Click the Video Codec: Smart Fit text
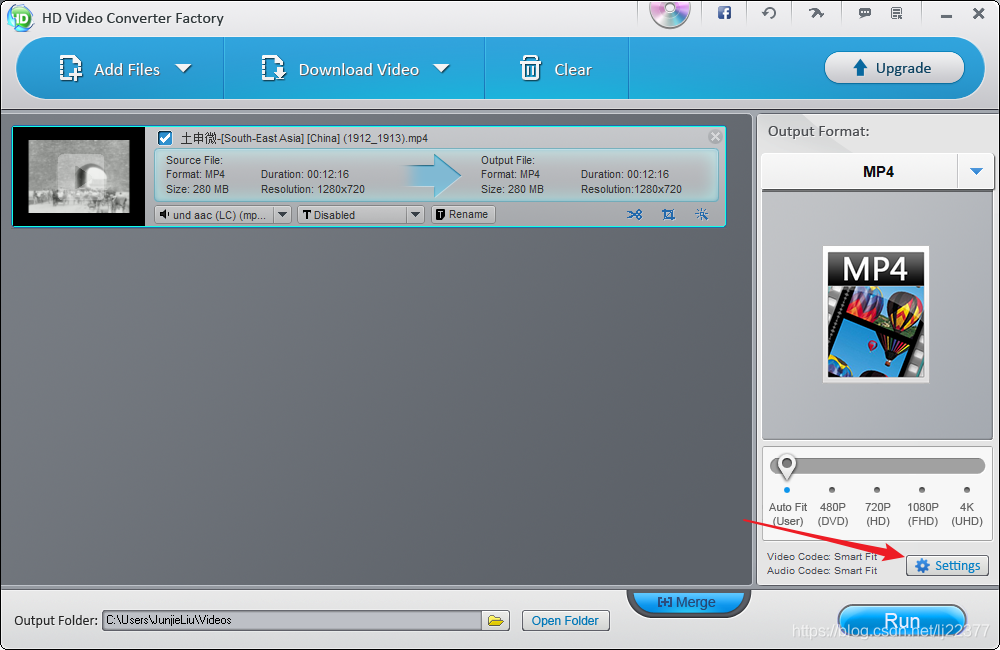The height and width of the screenshot is (650, 1000). tap(822, 556)
